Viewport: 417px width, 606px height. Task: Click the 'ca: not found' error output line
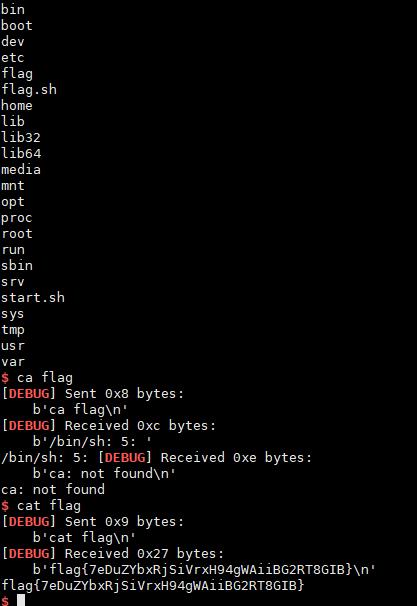point(53,490)
